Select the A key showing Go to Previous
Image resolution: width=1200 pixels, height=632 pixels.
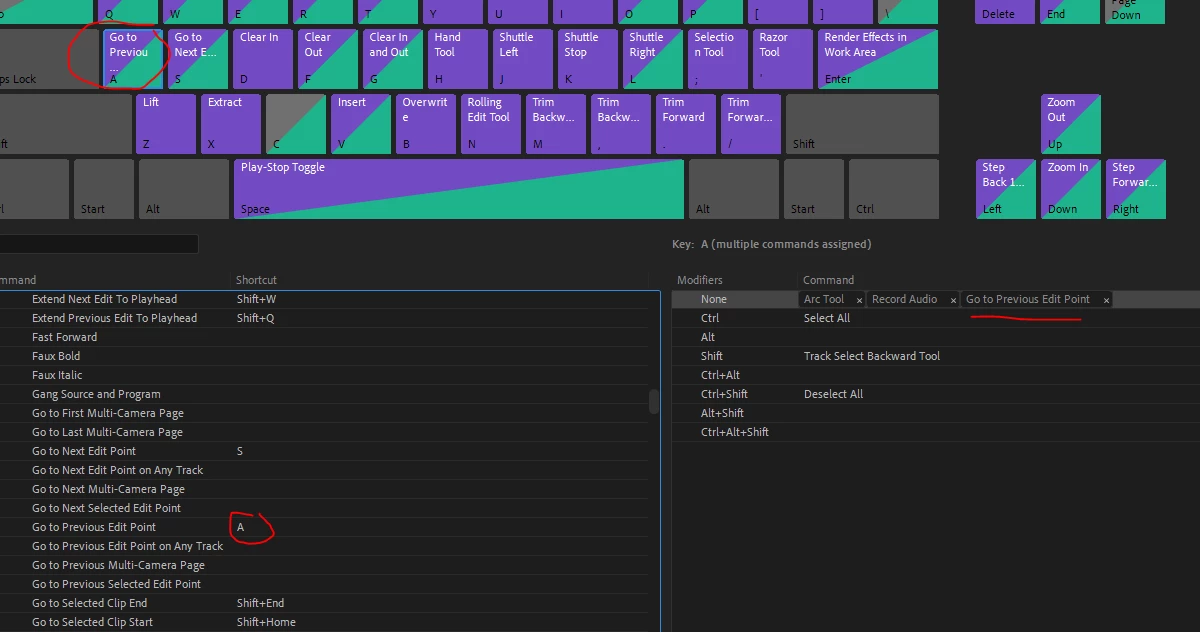click(133, 59)
